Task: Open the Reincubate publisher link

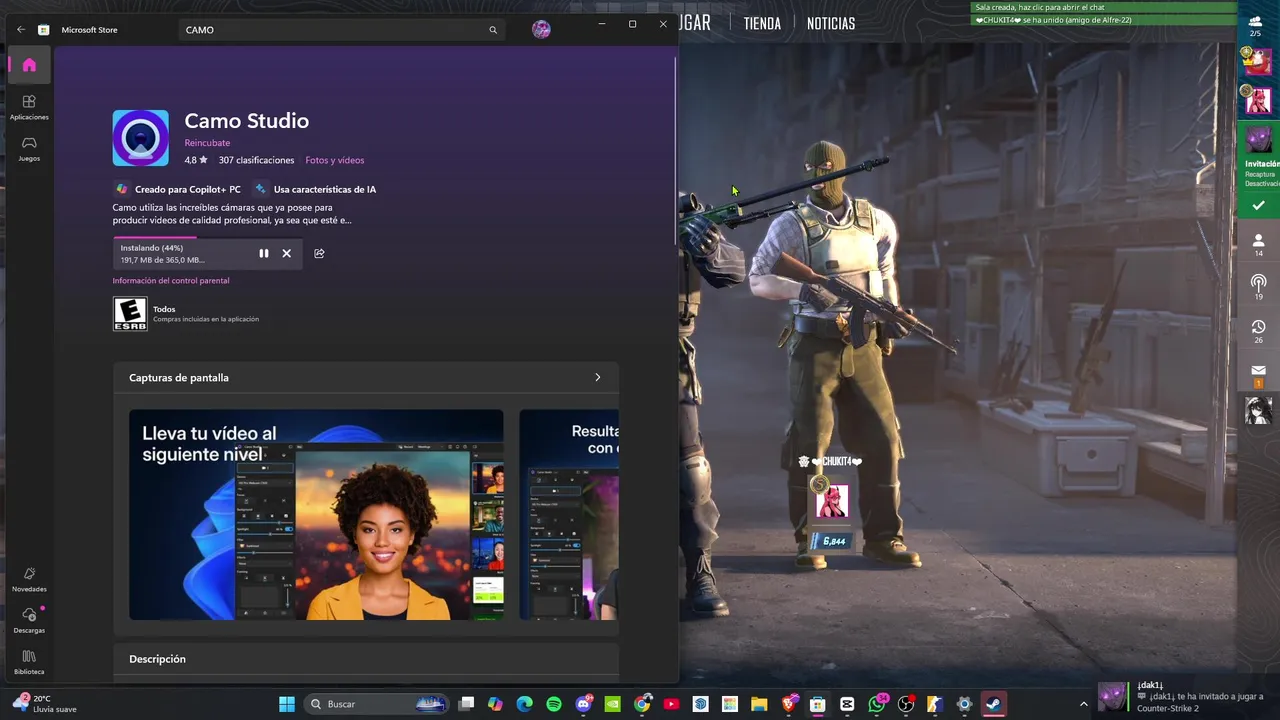Action: click(x=207, y=143)
